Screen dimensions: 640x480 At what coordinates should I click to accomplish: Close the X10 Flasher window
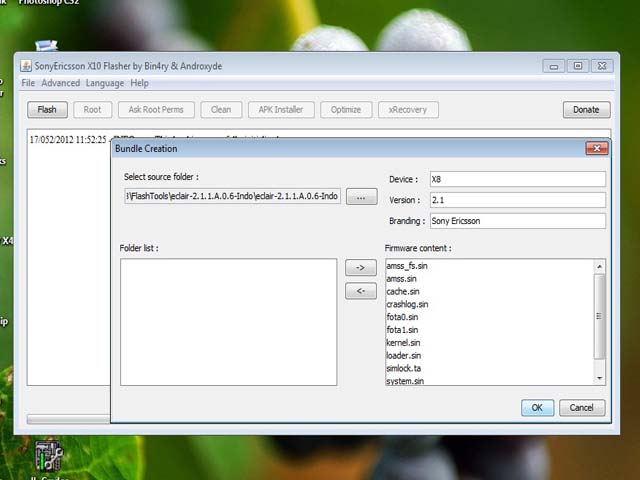click(x=602, y=66)
